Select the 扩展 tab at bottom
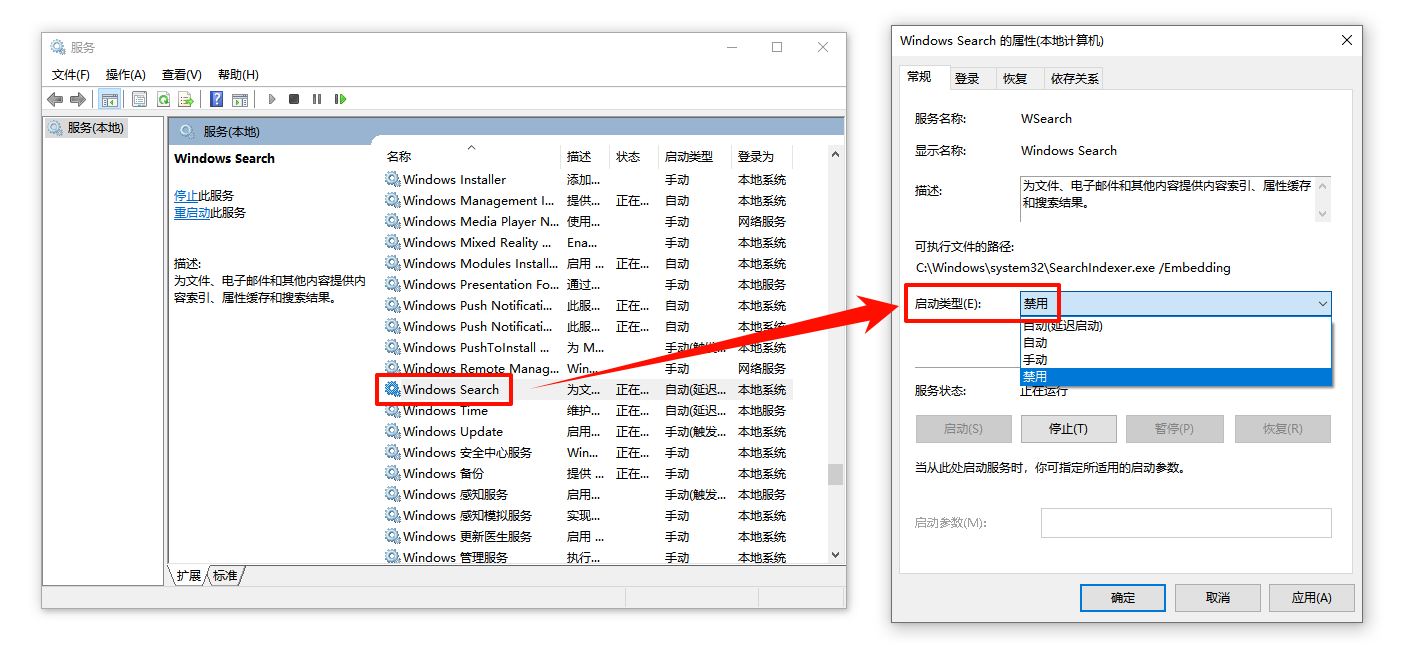The height and width of the screenshot is (660, 1403). pyautogui.click(x=188, y=576)
